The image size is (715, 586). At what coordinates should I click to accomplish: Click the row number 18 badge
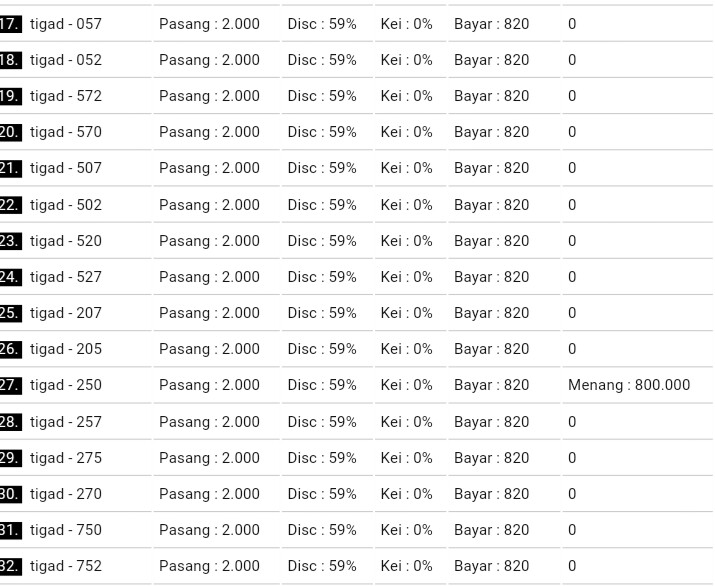coord(10,60)
